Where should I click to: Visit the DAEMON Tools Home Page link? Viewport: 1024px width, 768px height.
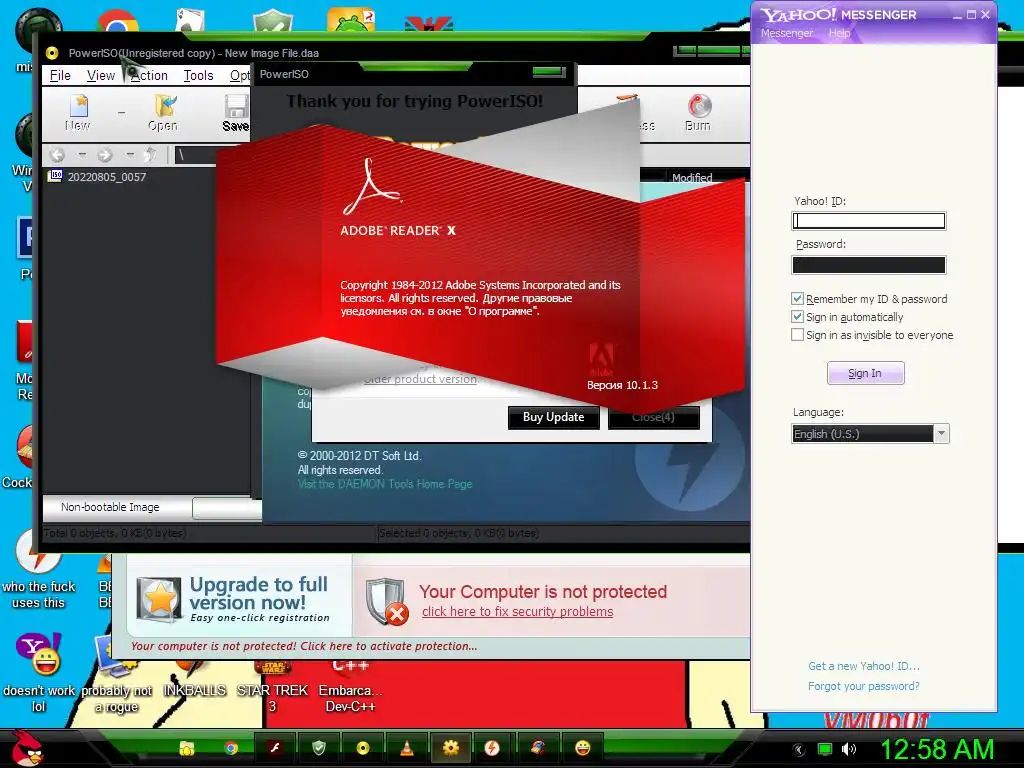385,484
